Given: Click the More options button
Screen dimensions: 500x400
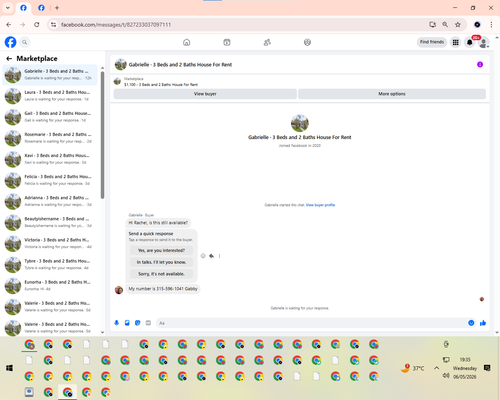Looking at the screenshot, I should 392,94.
